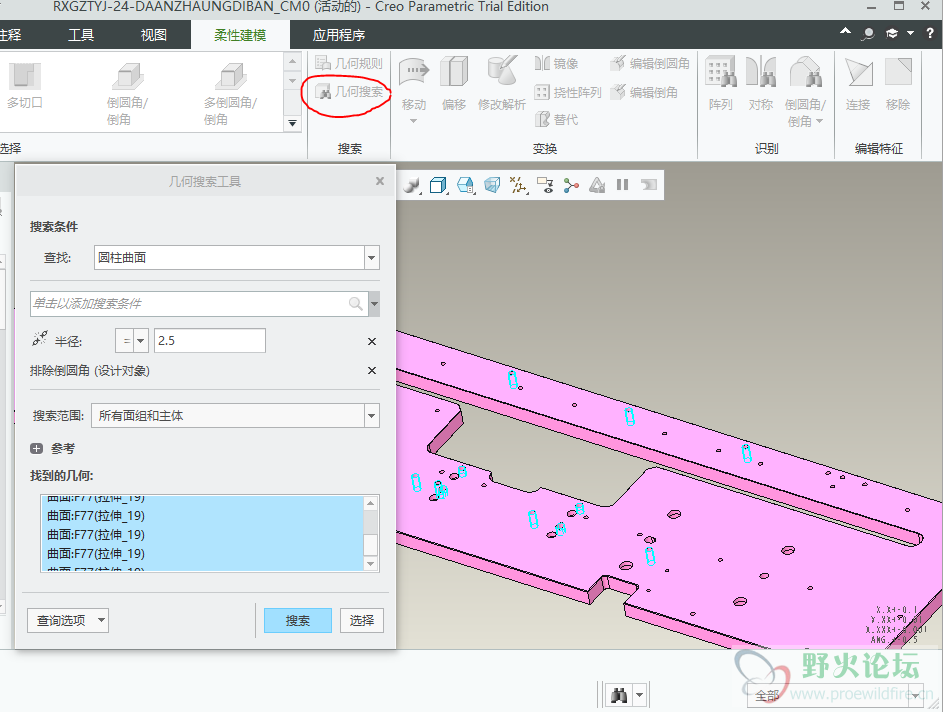Open the search condition list dropdown arrow
This screenshot has height=712, width=943.
pyautogui.click(x=375, y=304)
